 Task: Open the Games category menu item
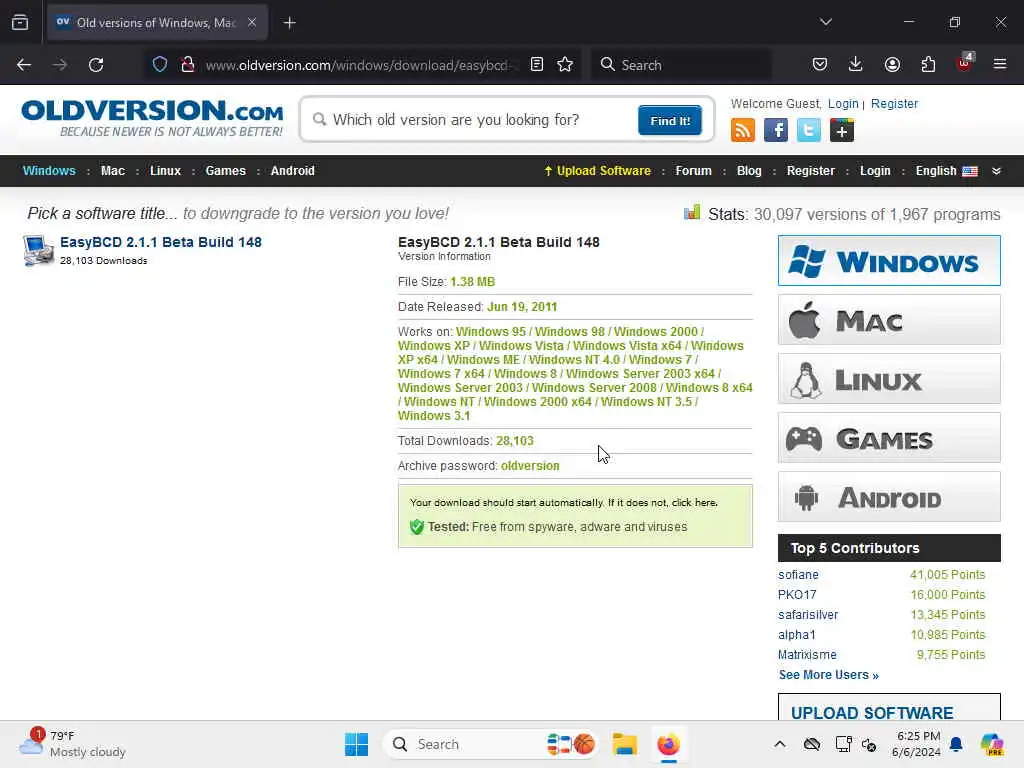pos(225,170)
